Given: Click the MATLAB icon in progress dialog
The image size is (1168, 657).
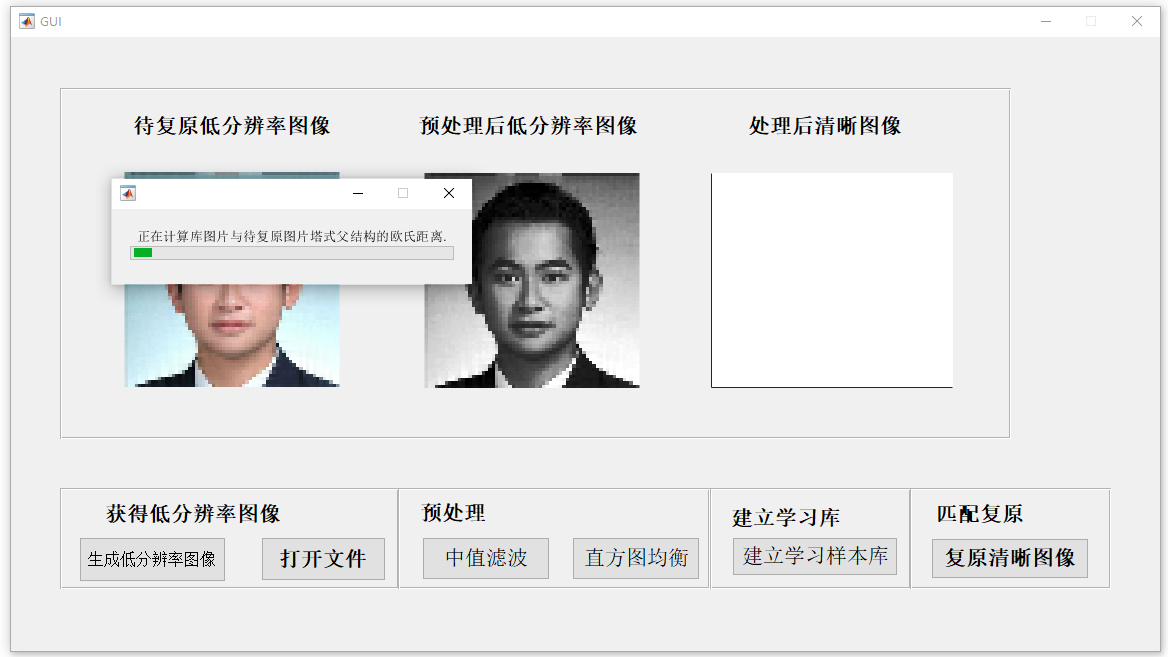Looking at the screenshot, I should tap(128, 194).
